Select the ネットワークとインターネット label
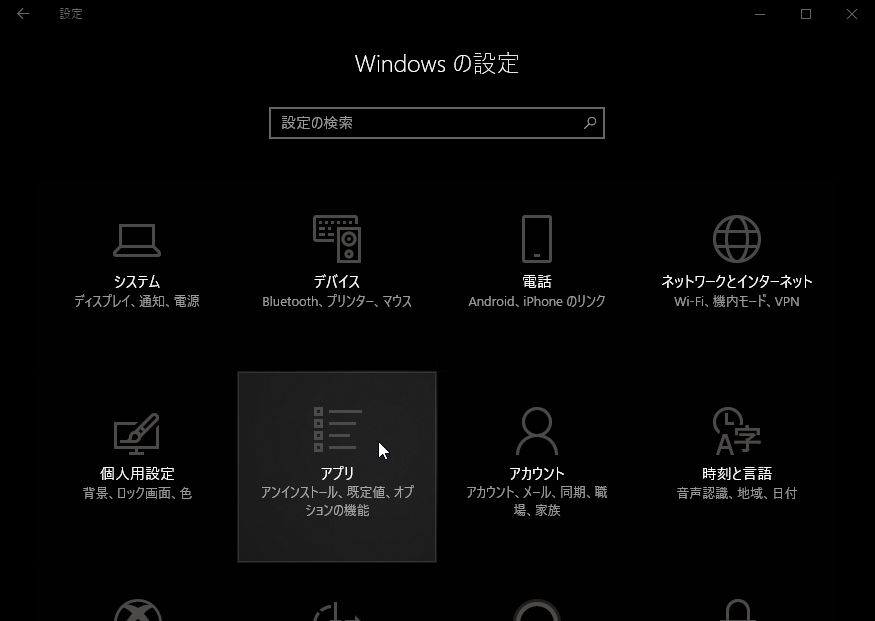875x621 pixels. point(736,282)
